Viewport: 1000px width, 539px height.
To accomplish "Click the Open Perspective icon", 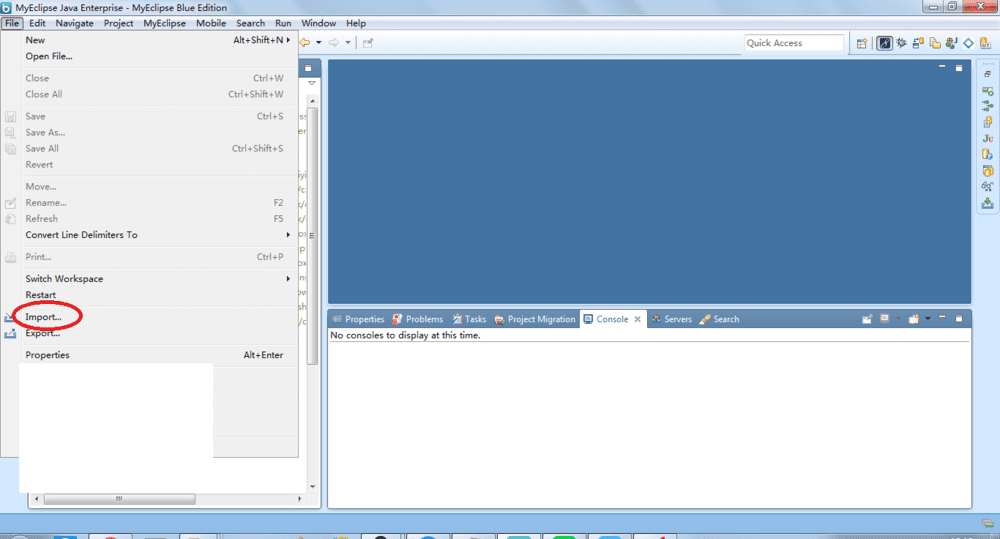I will [x=862, y=43].
